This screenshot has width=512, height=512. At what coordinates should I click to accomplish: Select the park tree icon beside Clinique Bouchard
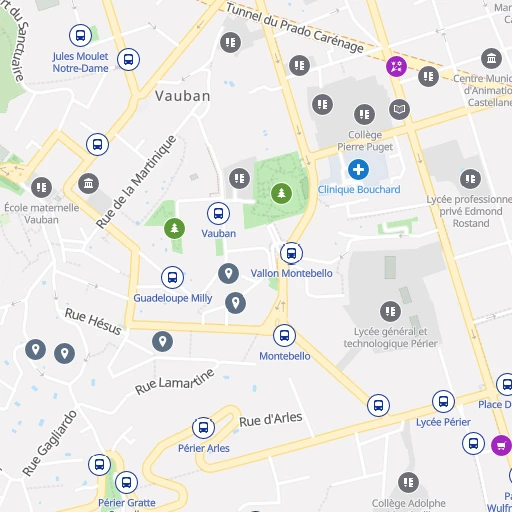click(281, 193)
